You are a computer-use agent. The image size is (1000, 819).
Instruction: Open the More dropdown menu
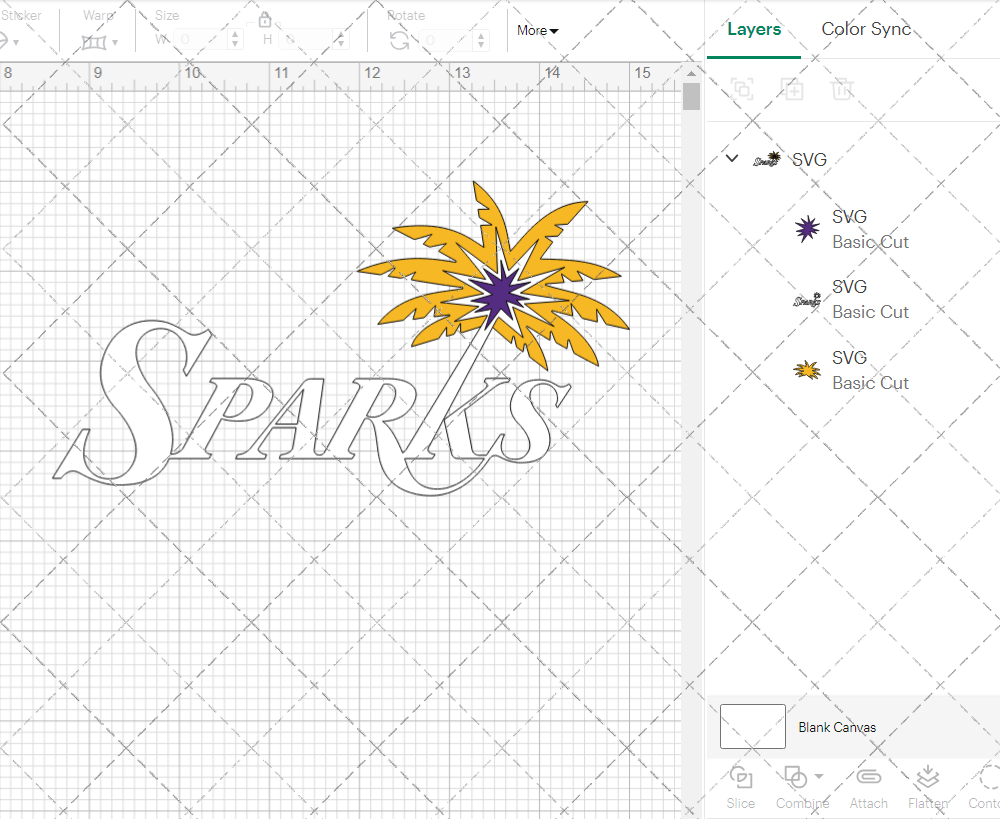pyautogui.click(x=538, y=30)
